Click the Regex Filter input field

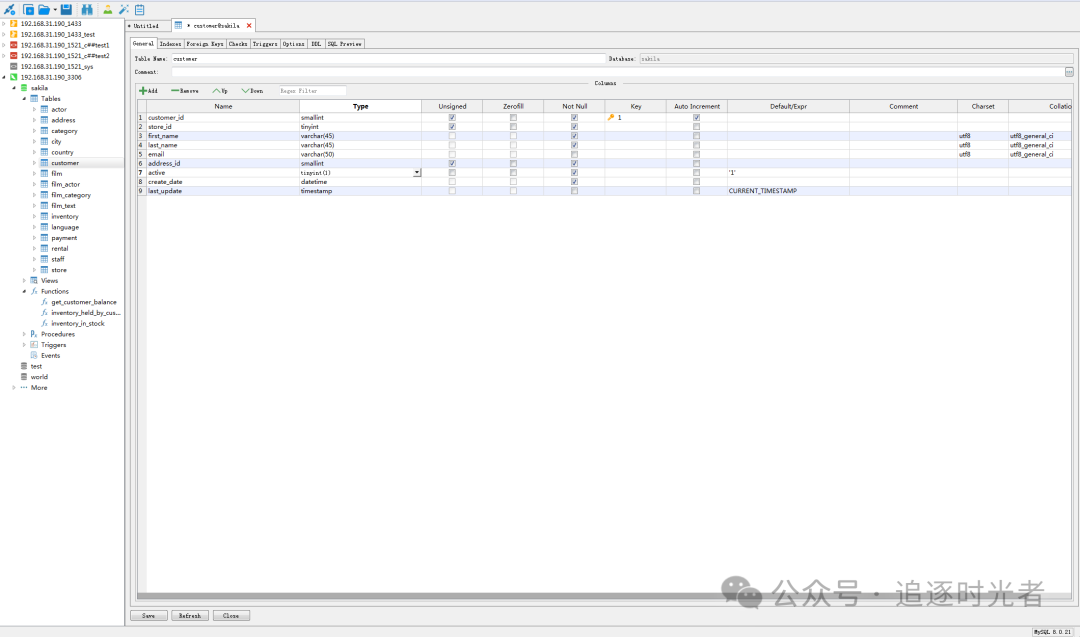(x=312, y=91)
